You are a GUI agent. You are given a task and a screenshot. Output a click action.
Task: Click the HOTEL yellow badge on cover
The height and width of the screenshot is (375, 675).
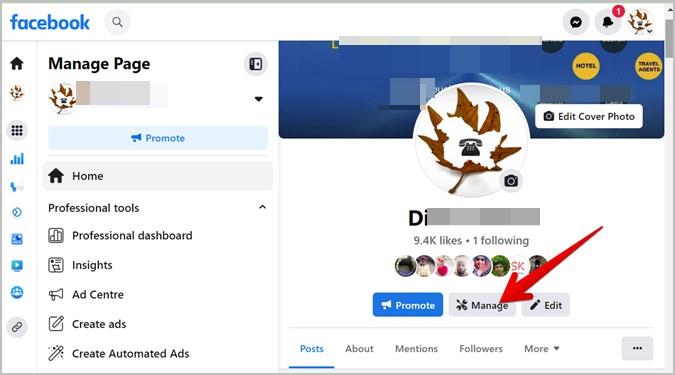586,66
